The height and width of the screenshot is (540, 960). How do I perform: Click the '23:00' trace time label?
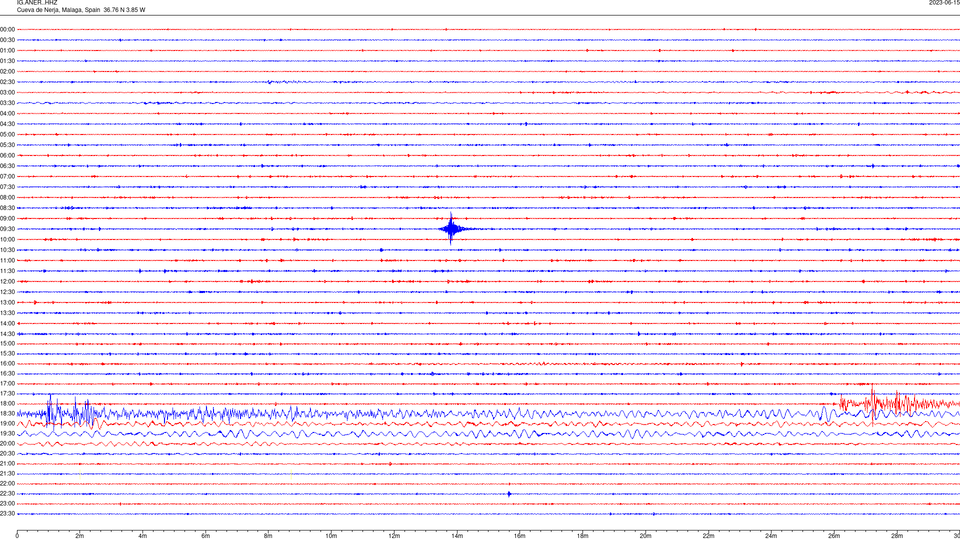click(7, 504)
